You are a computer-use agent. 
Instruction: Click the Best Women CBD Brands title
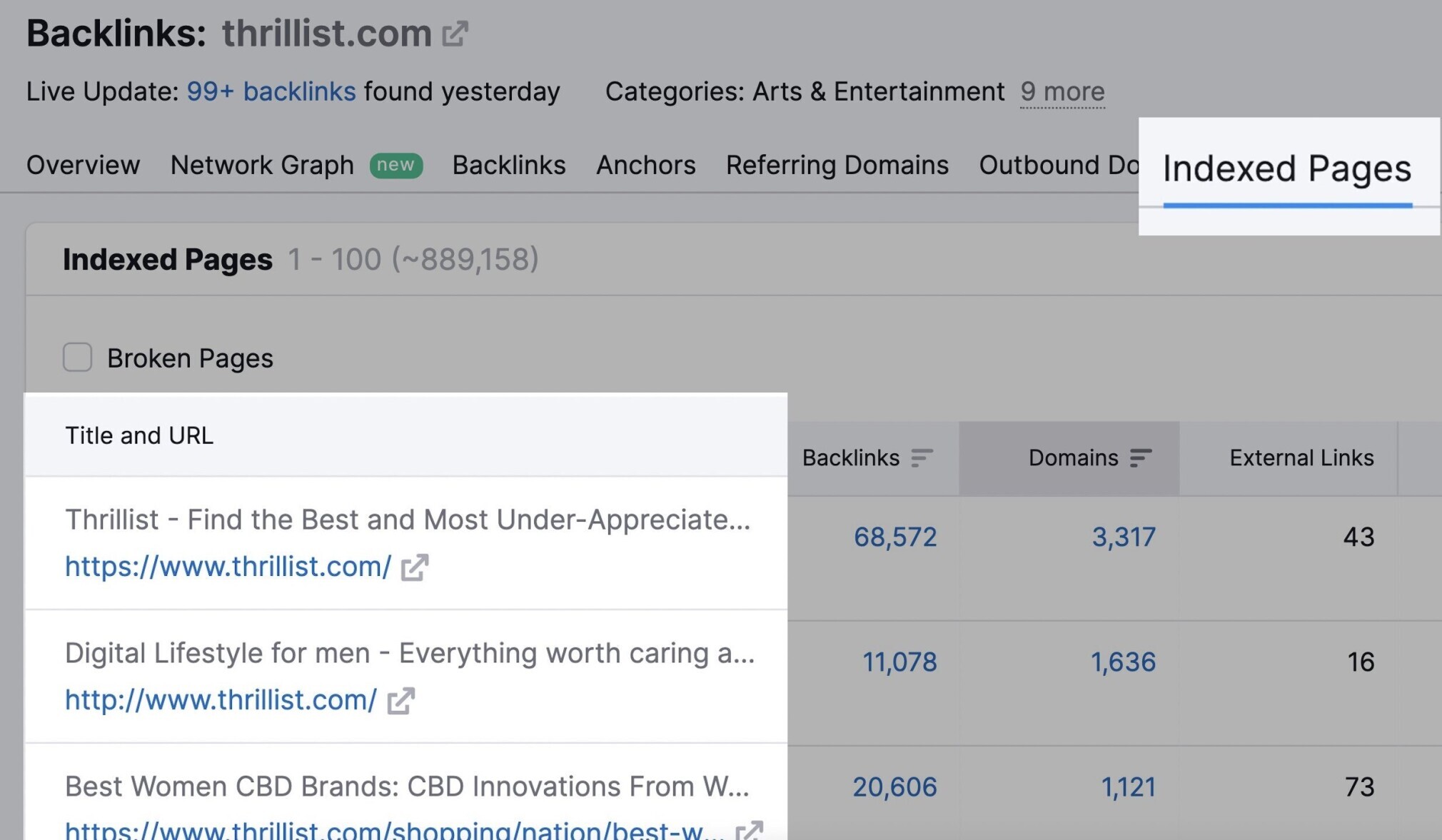tap(407, 786)
